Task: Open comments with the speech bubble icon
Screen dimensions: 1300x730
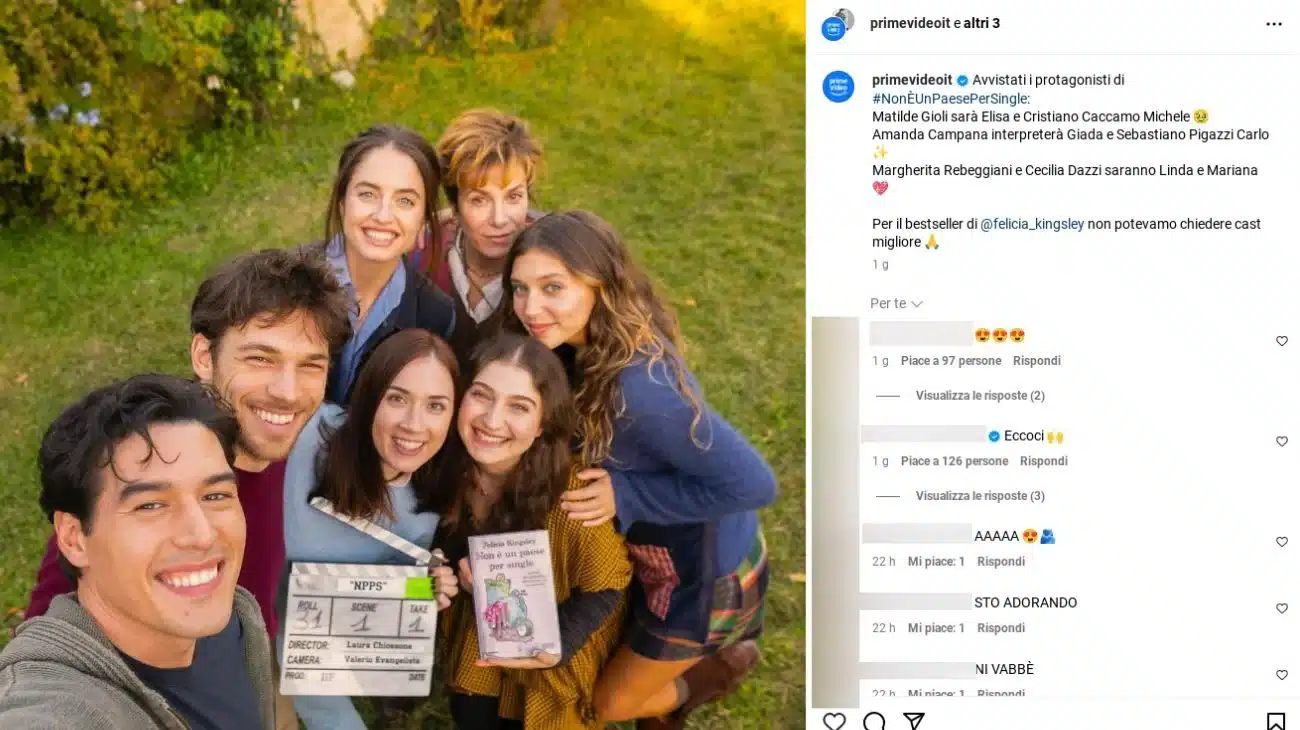Action: [x=874, y=720]
